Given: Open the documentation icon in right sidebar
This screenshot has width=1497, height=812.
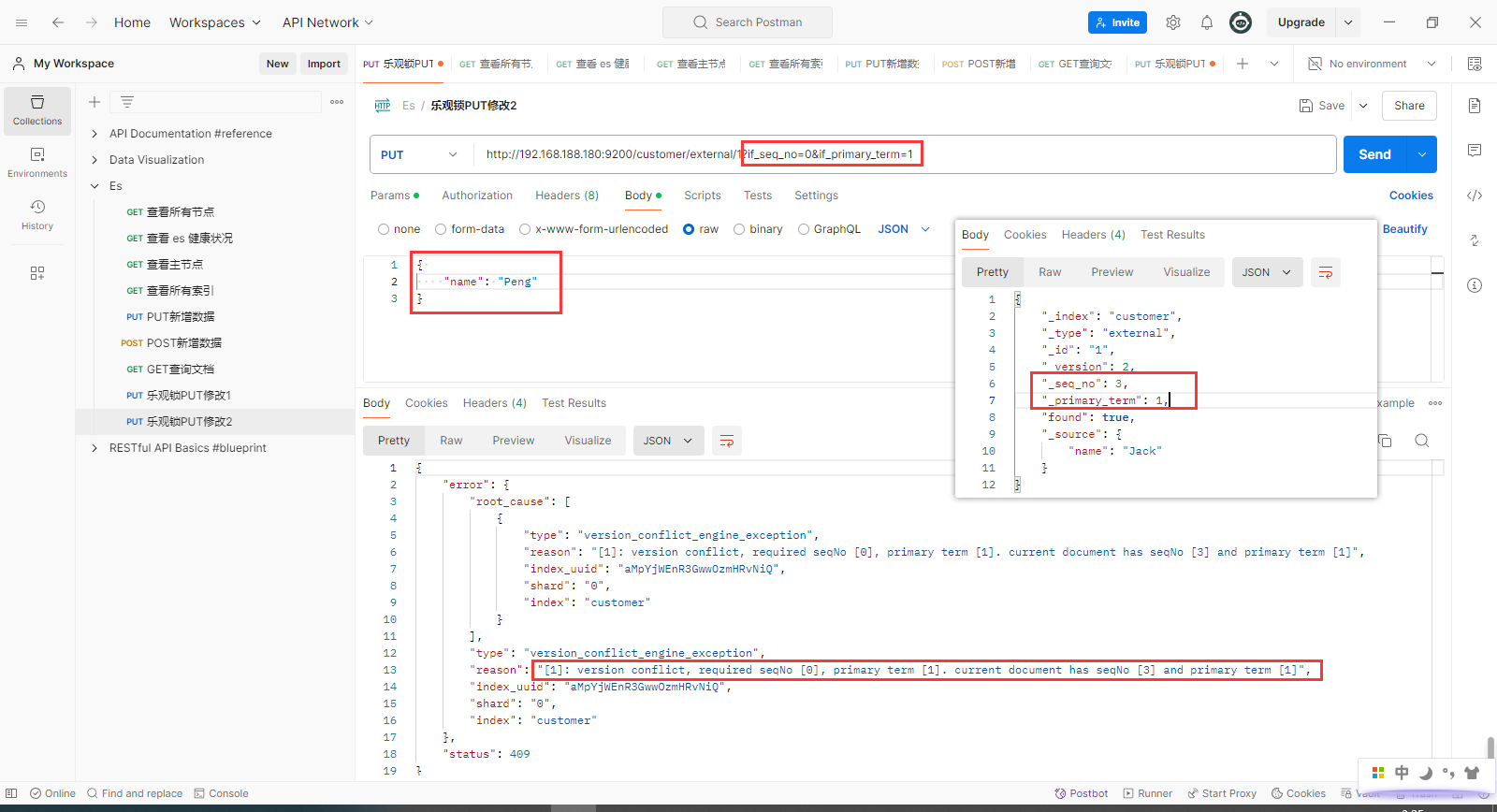Looking at the screenshot, I should click(1475, 106).
